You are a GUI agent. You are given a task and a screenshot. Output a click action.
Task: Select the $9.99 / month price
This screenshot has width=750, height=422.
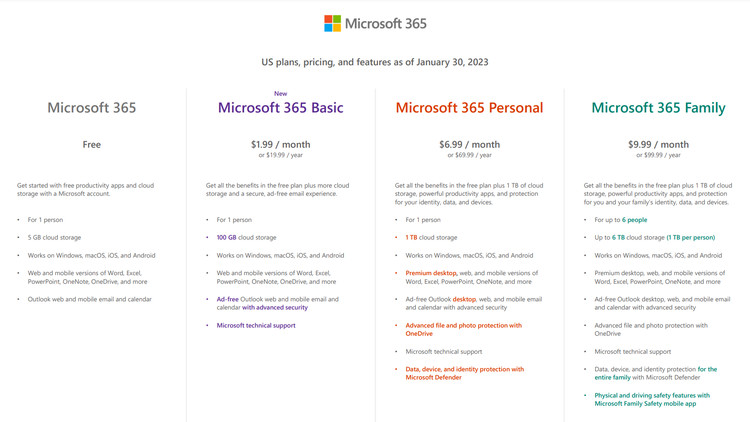tap(657, 144)
